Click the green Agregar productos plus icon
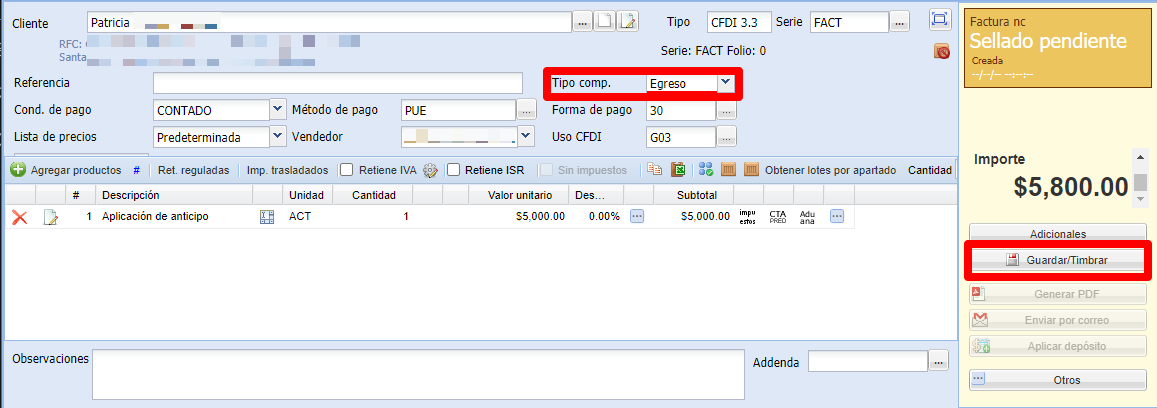 (18, 170)
